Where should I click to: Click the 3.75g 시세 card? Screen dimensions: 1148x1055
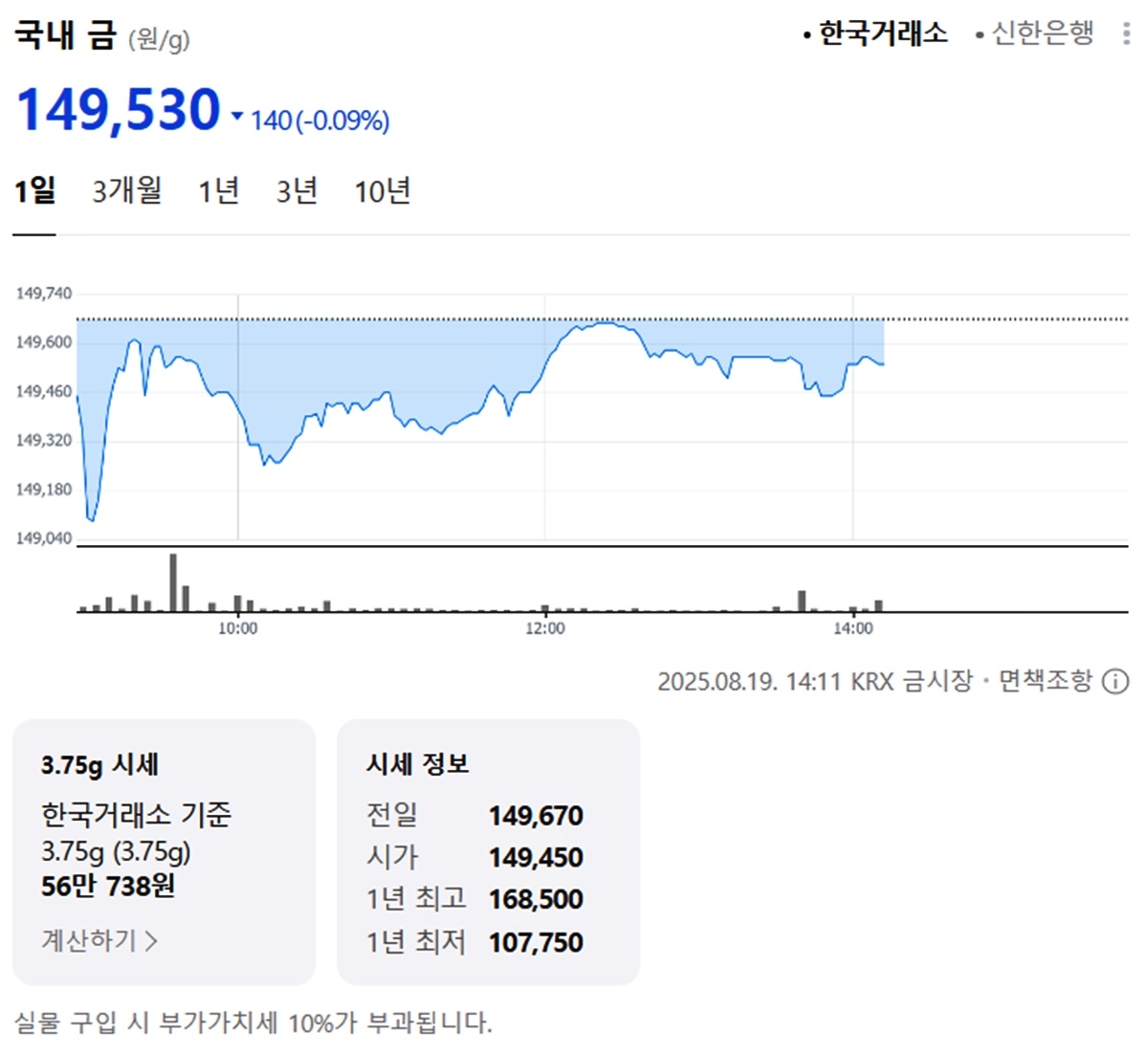click(164, 852)
